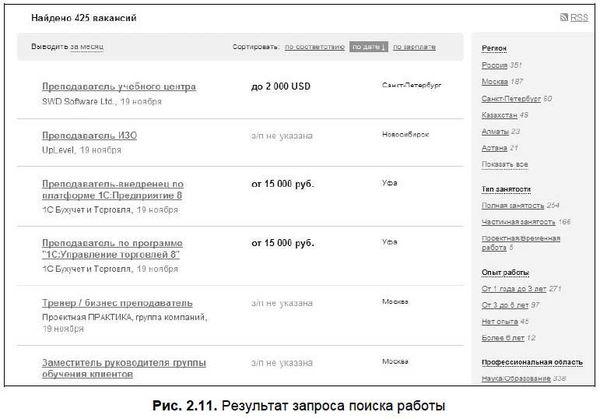Open vacancy 'Преподаватель учебного центра'
This screenshot has width=600, height=419.
click(119, 86)
